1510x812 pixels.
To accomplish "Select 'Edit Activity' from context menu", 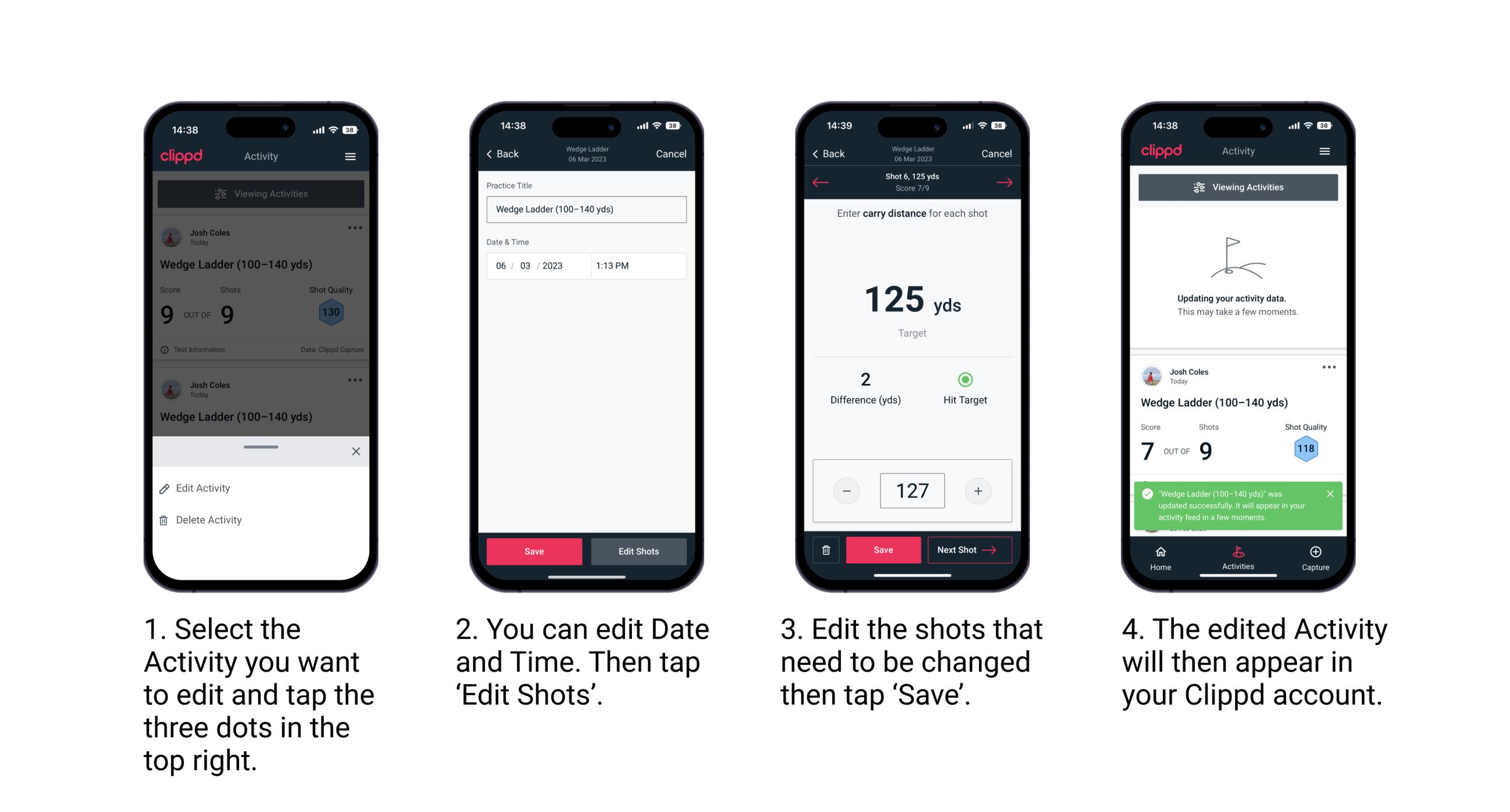I will (205, 489).
